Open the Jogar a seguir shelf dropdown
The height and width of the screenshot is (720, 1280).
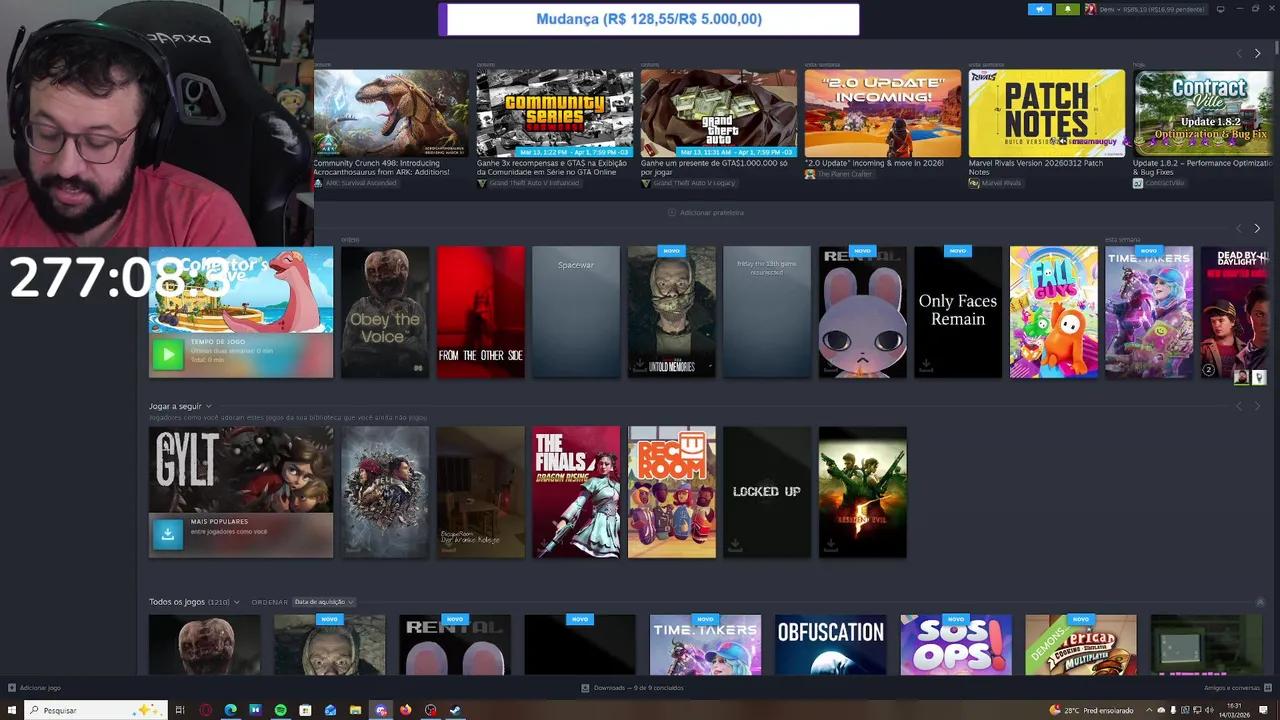tap(208, 406)
